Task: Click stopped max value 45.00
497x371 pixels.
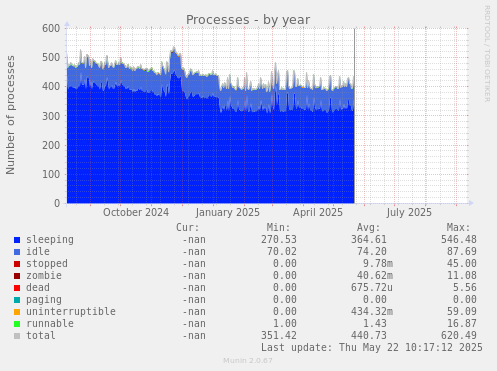Action: point(462,264)
